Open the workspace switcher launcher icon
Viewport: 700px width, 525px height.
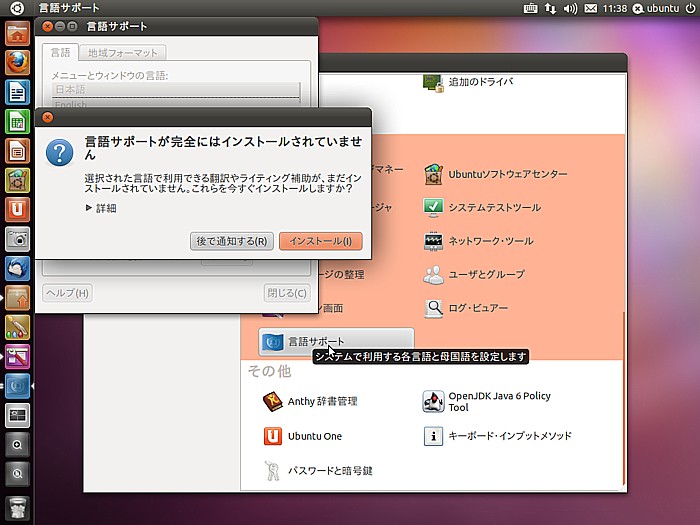[x=17, y=416]
